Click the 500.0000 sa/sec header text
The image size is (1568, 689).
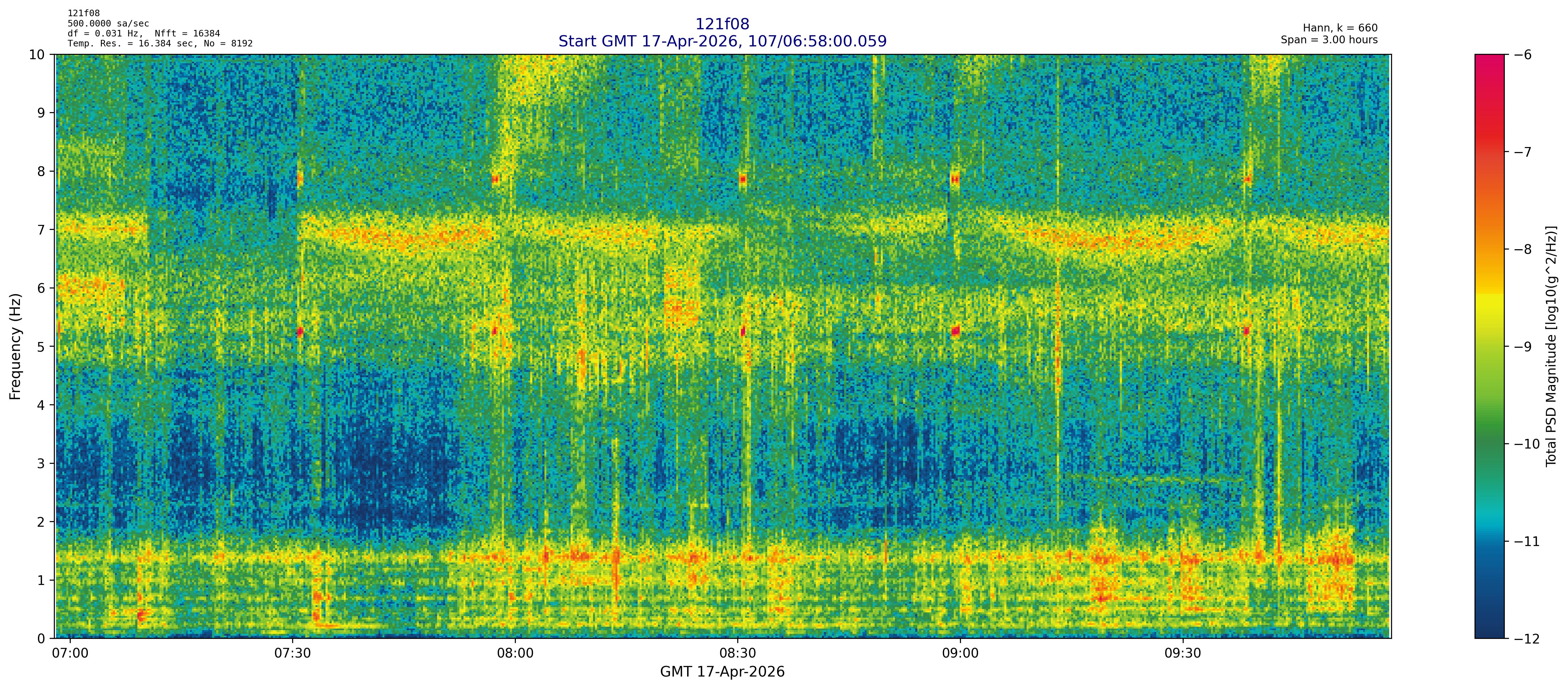[108, 24]
